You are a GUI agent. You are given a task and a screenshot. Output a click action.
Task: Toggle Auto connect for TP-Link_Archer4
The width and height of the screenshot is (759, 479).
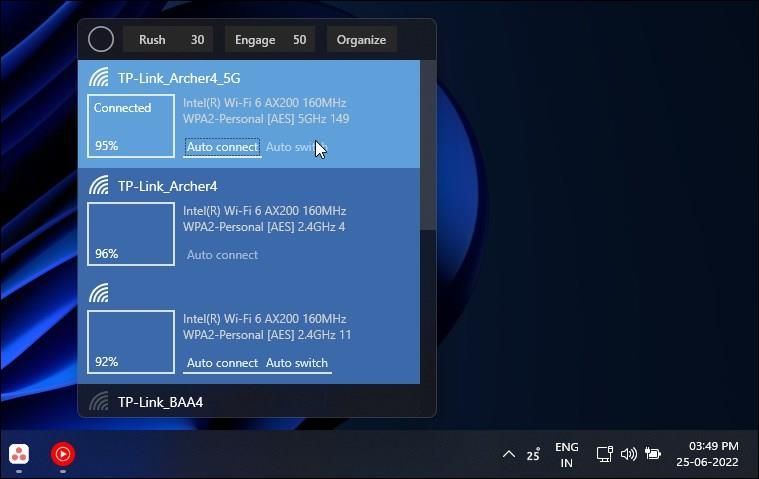(x=222, y=255)
